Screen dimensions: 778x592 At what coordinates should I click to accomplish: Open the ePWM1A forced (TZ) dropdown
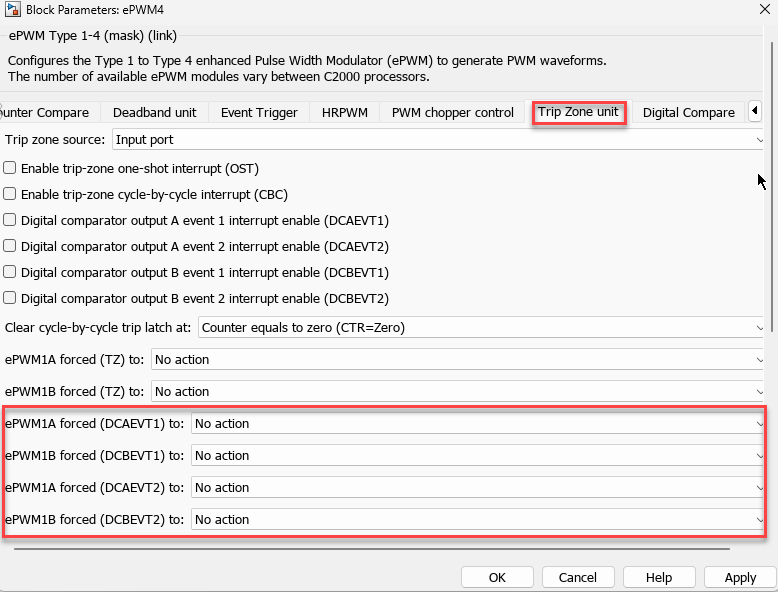point(458,359)
